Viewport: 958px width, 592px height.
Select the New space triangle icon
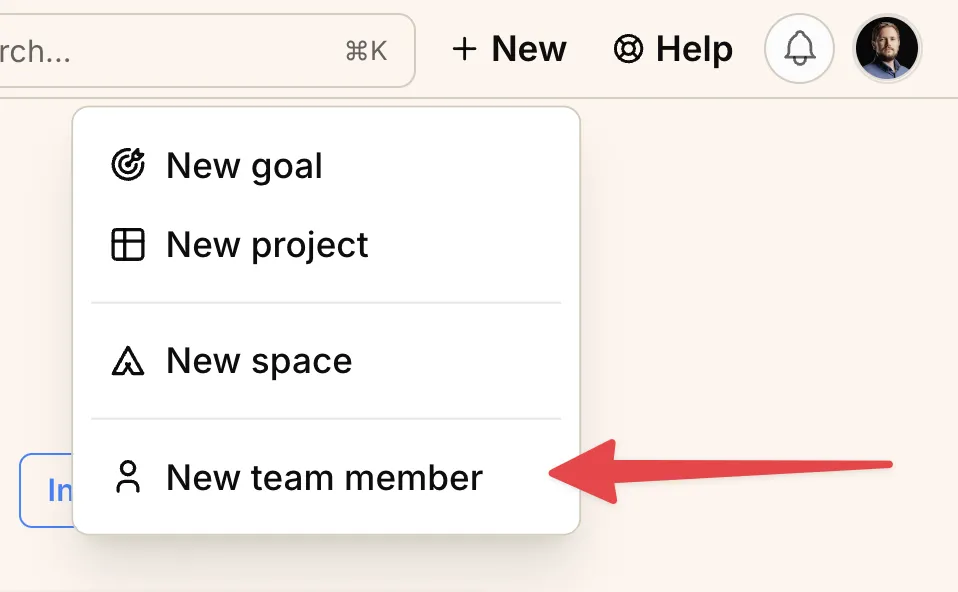pyautogui.click(x=129, y=361)
